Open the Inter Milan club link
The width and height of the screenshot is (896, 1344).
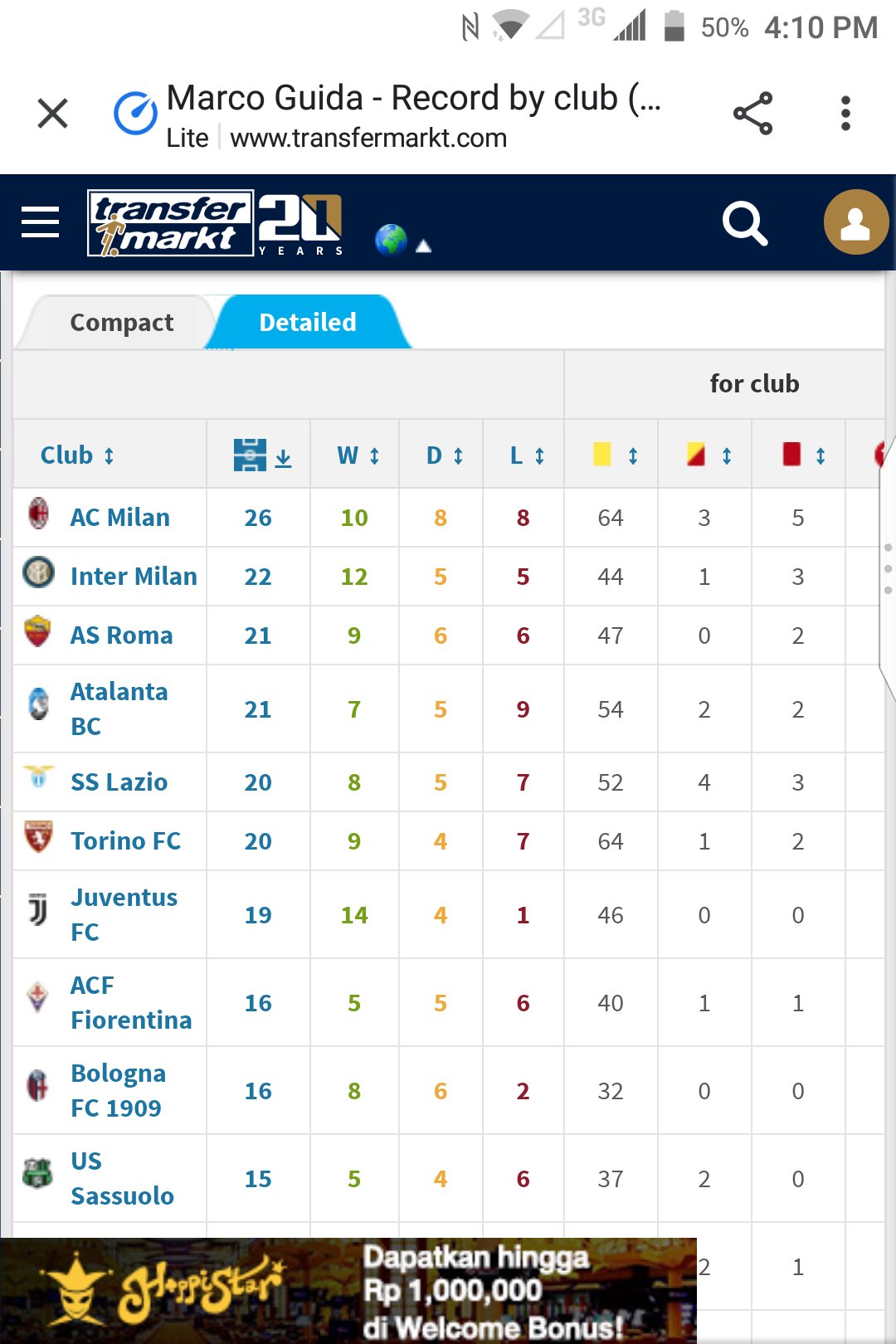click(134, 576)
